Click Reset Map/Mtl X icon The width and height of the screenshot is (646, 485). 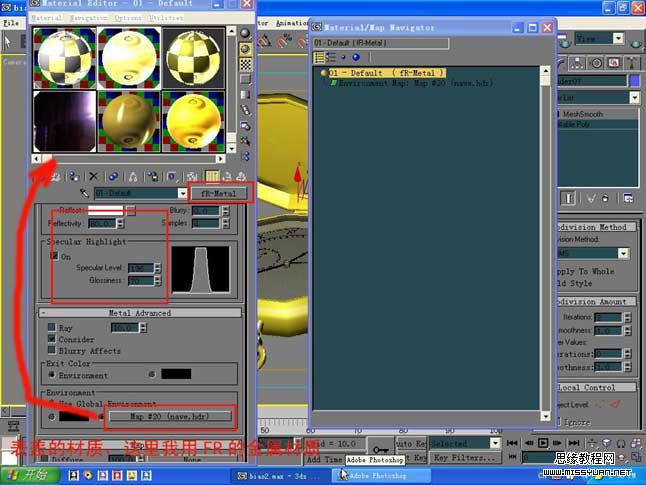[x=94, y=177]
